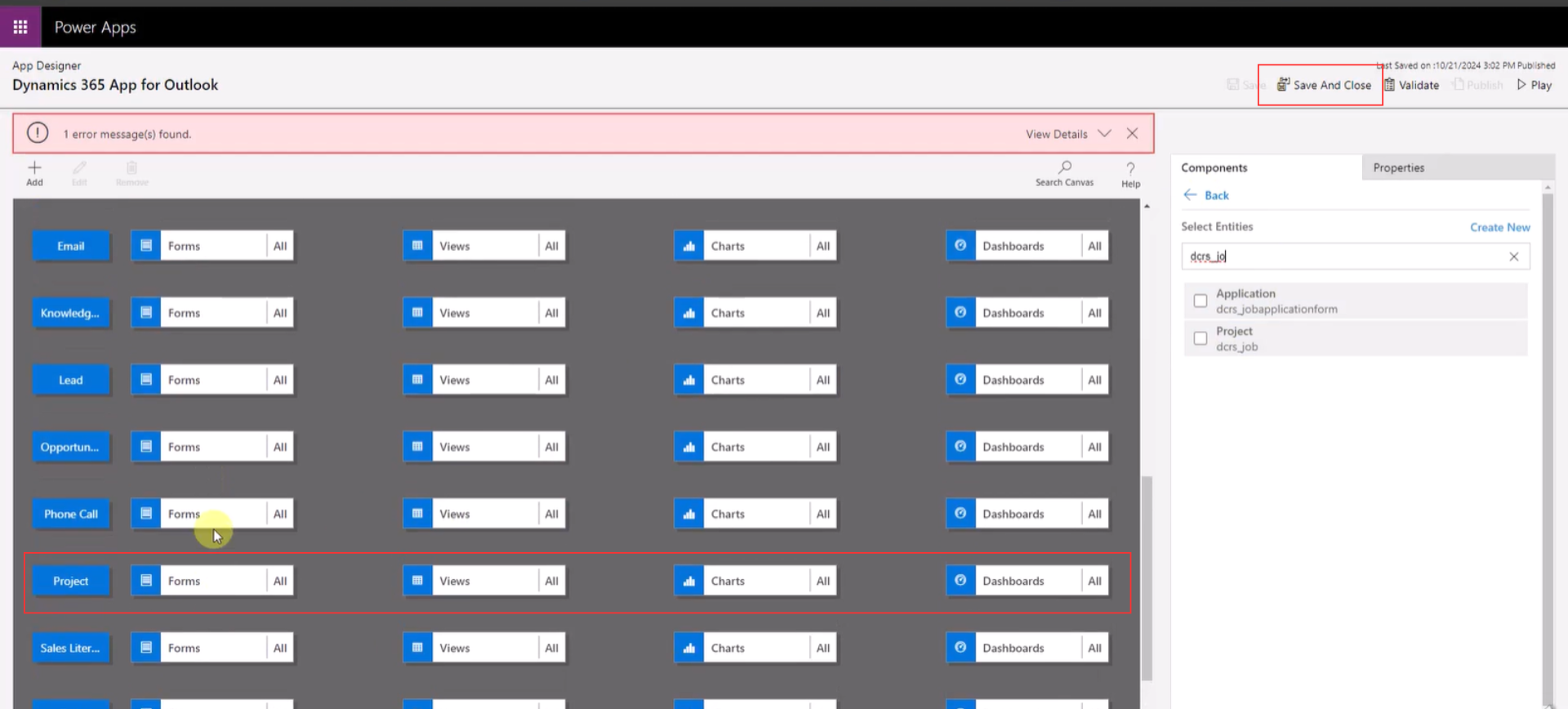Click Forms label in Opportunity row
Screen dimensions: 1568x709
pos(184,447)
